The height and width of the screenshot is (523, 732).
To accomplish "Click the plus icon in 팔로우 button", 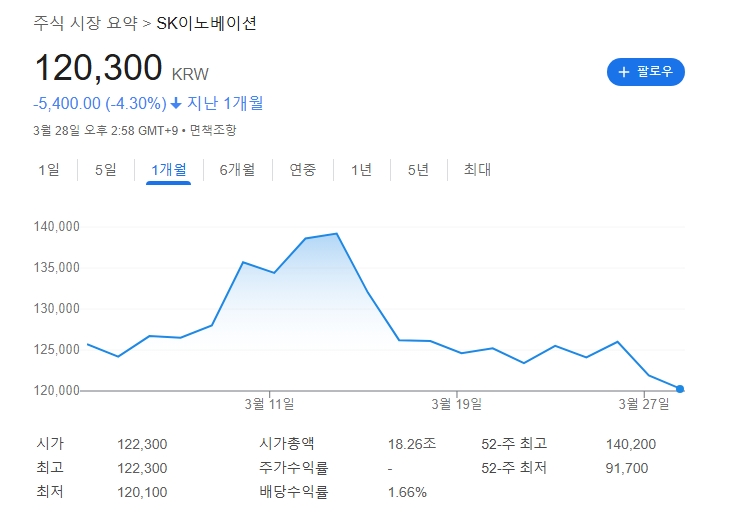I will [624, 72].
